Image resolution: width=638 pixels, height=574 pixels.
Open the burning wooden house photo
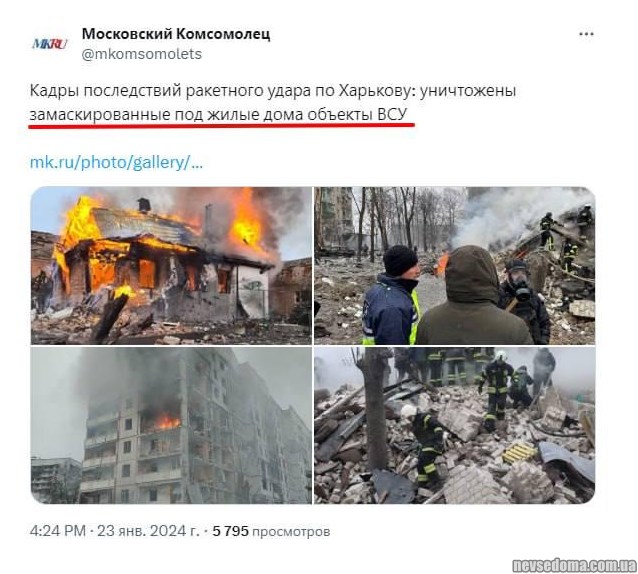tap(171, 266)
